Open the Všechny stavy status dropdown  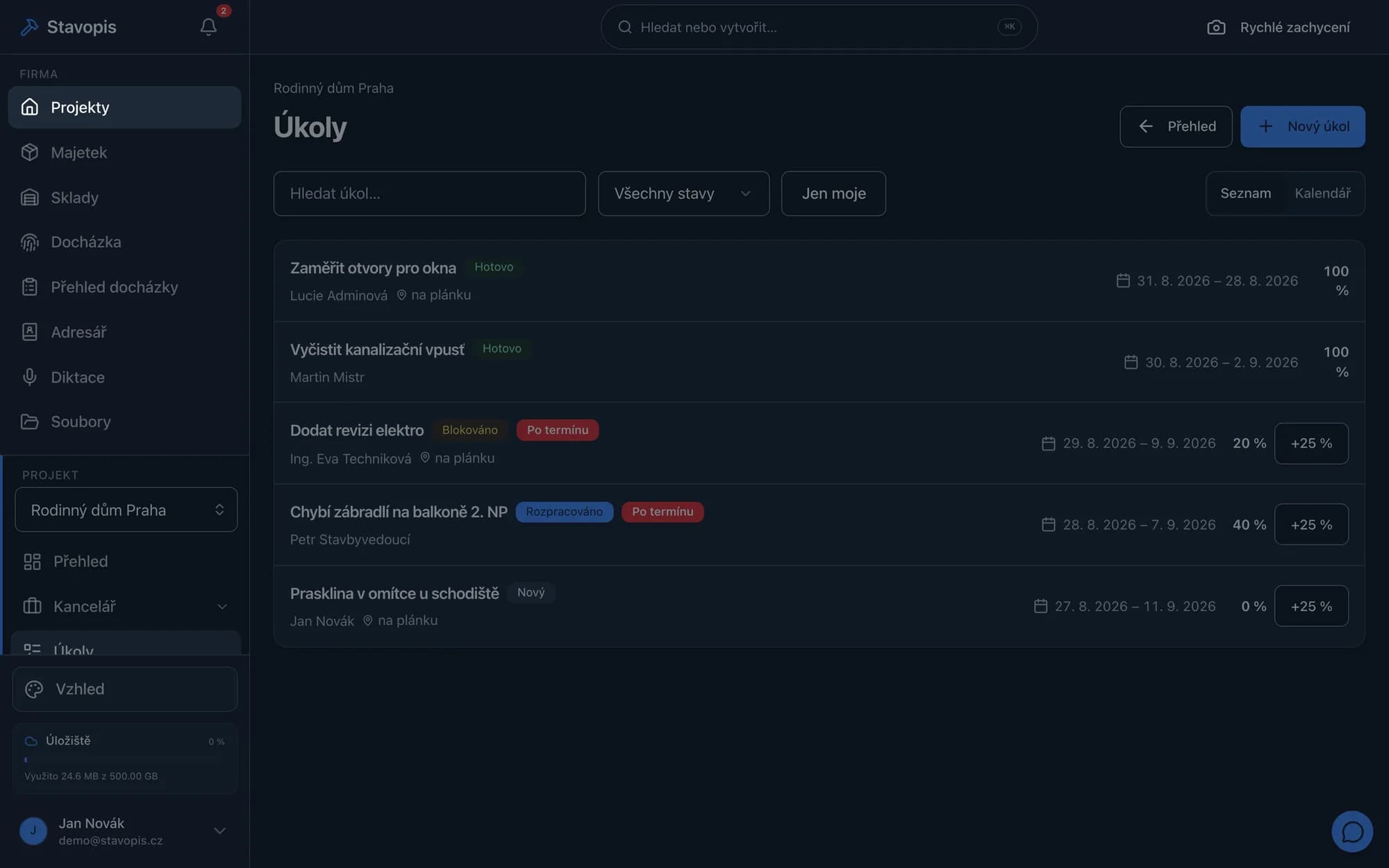coord(683,194)
